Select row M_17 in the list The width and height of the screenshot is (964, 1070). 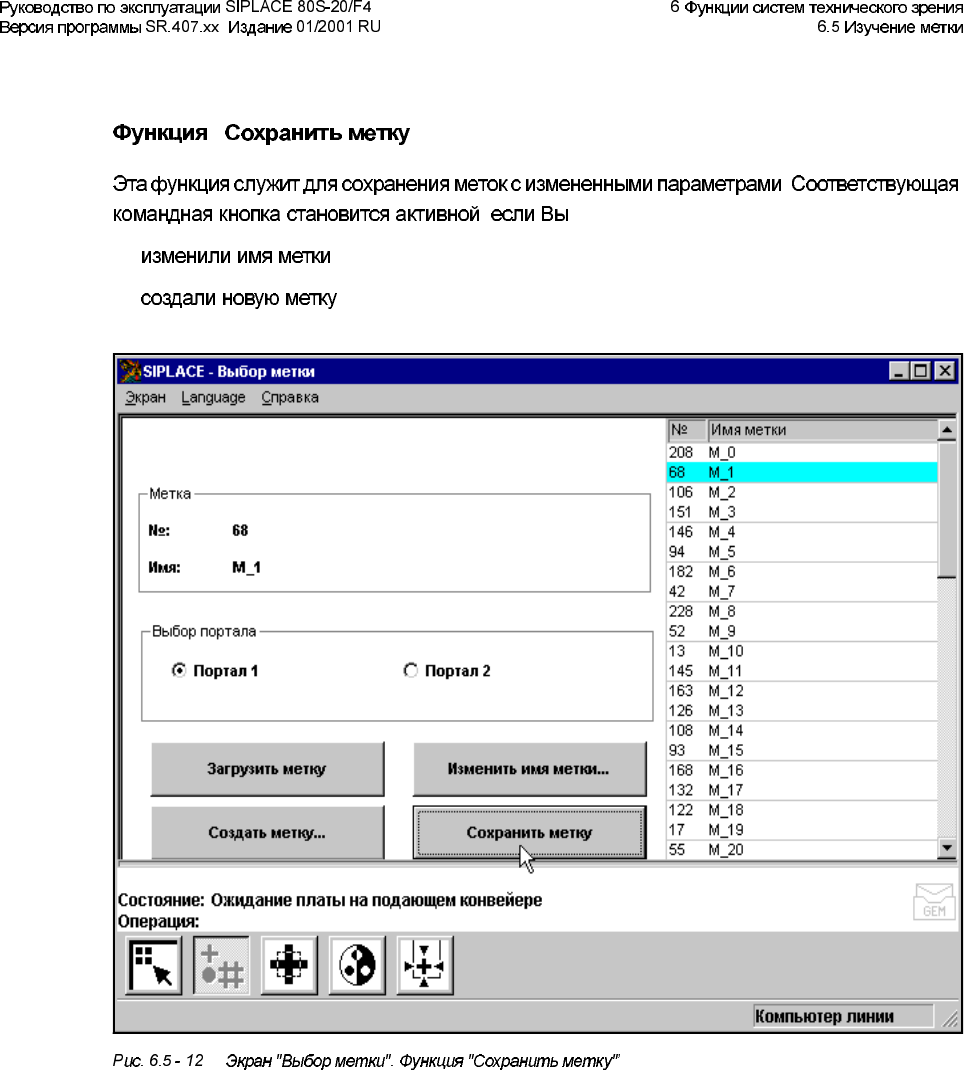[x=802, y=790]
